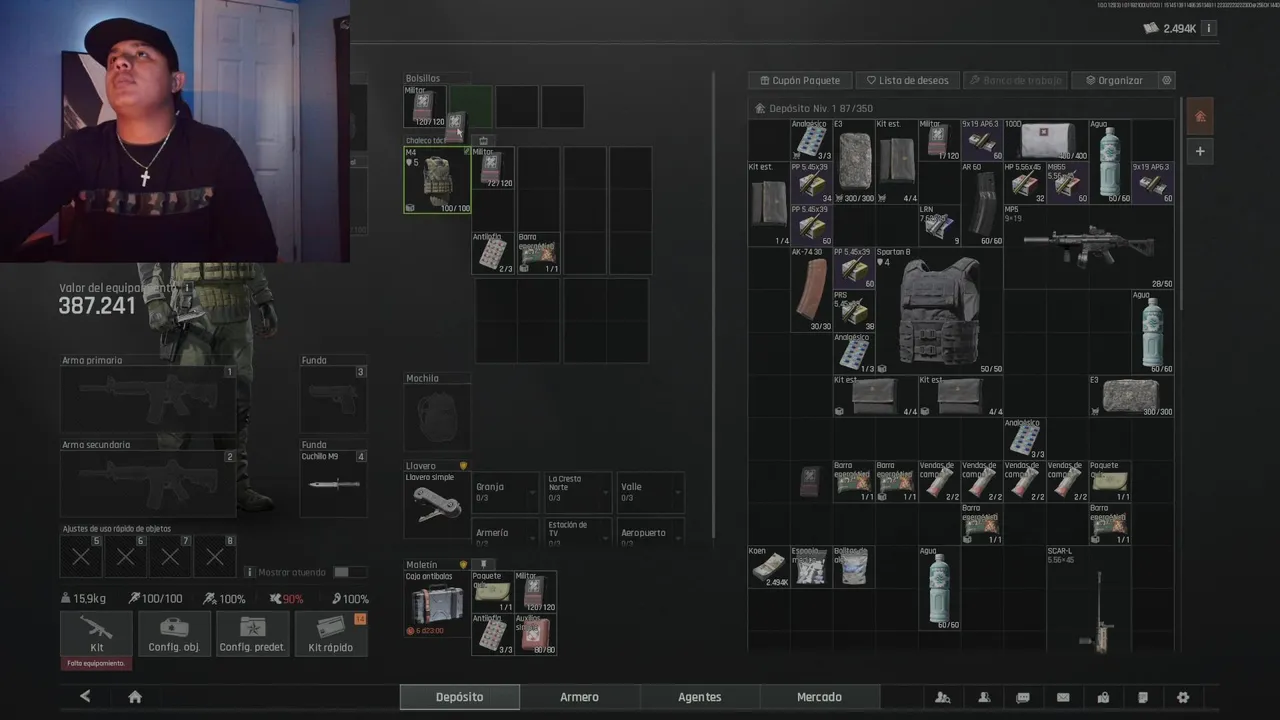Click the Organizar button
Viewport: 1280px width, 720px height.
[1113, 80]
